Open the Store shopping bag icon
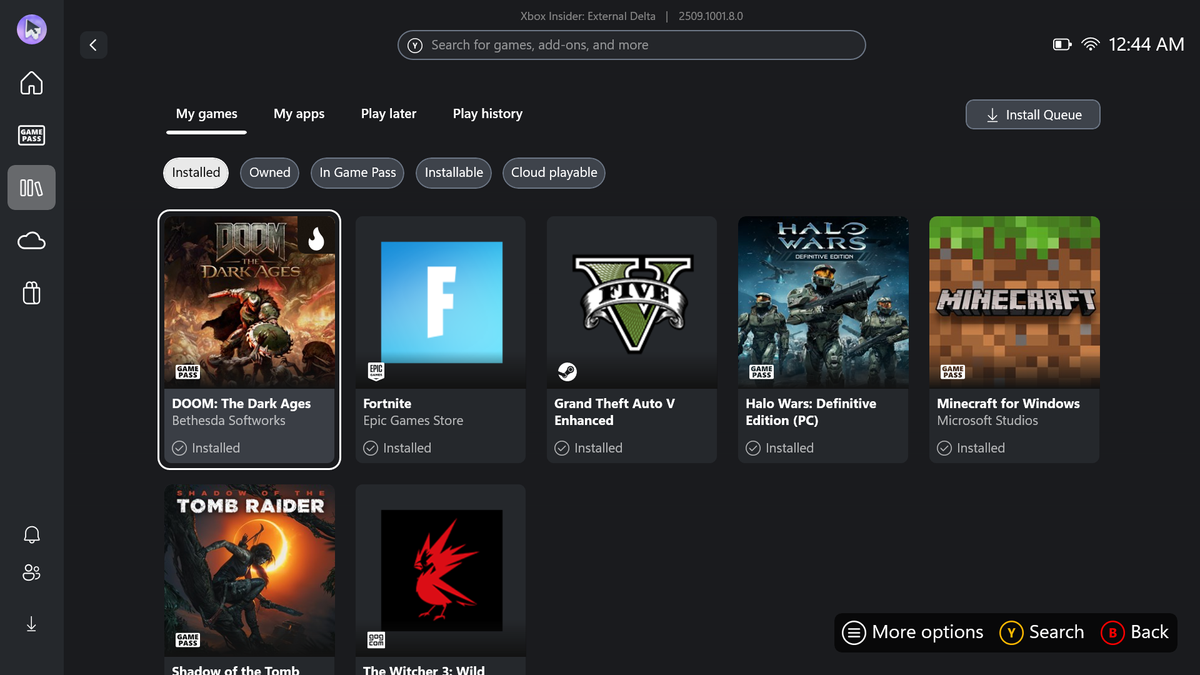 pos(31,292)
